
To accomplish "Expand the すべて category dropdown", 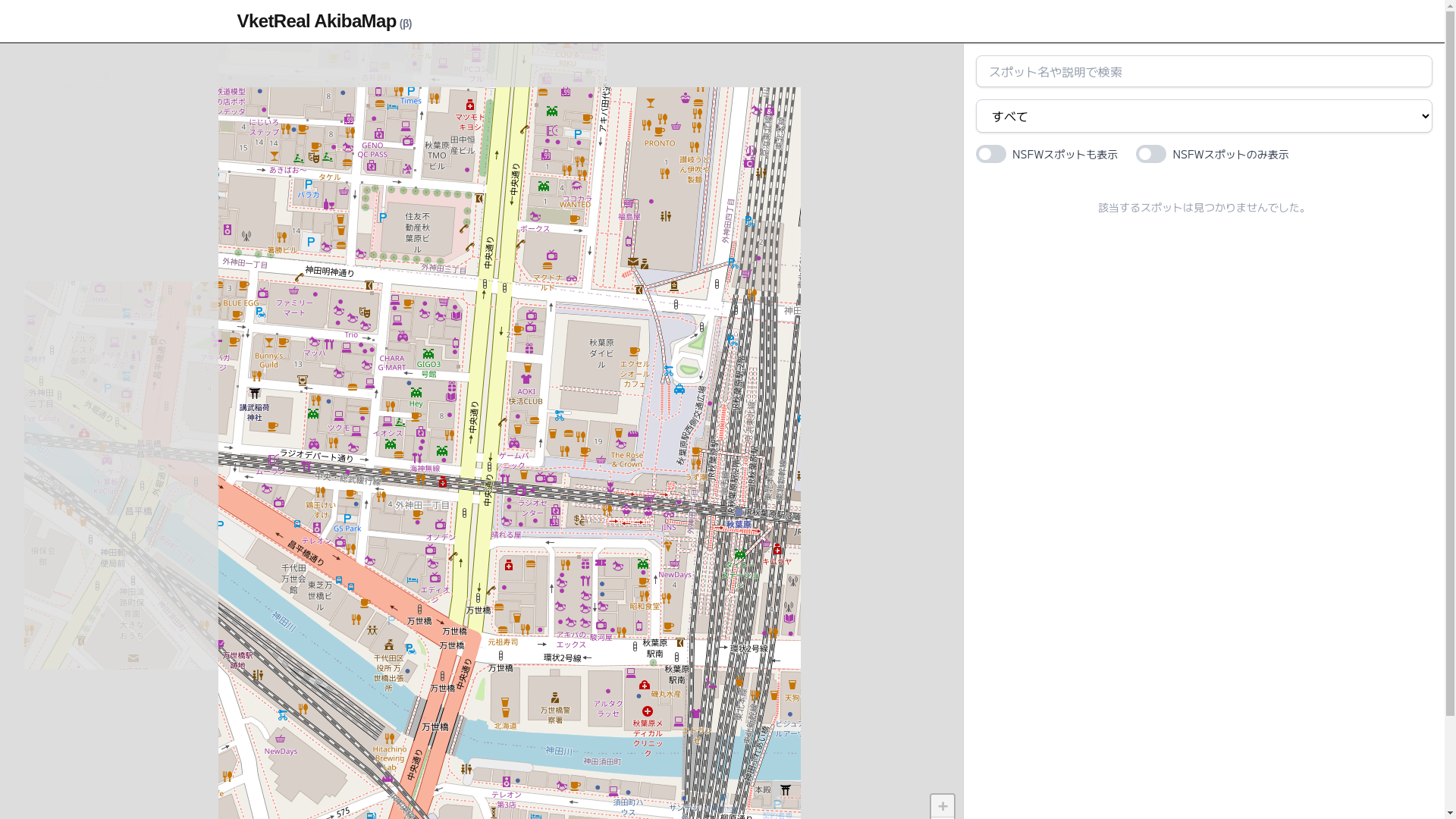I will (1203, 116).
